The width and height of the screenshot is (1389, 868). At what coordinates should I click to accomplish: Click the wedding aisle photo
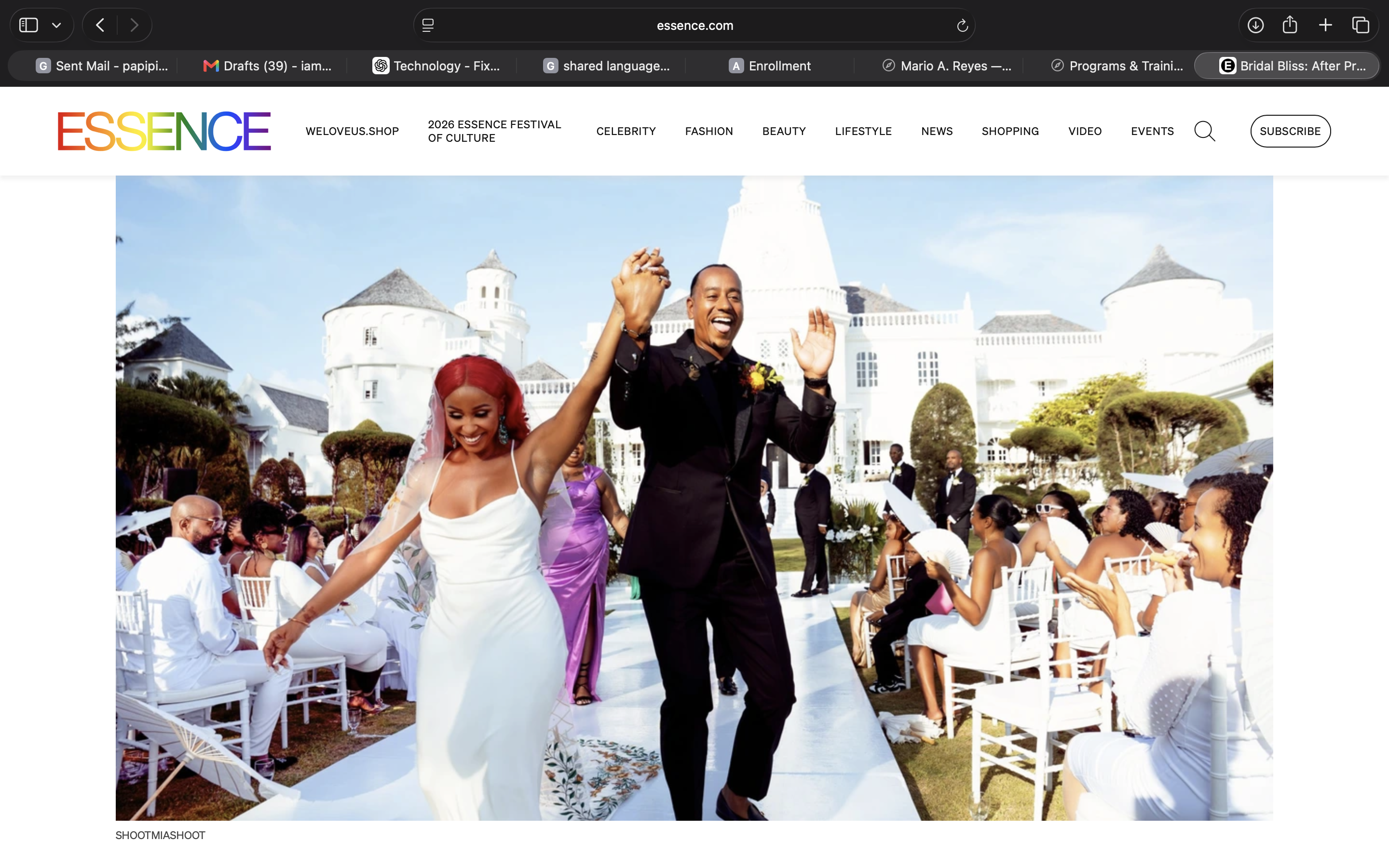(694, 498)
